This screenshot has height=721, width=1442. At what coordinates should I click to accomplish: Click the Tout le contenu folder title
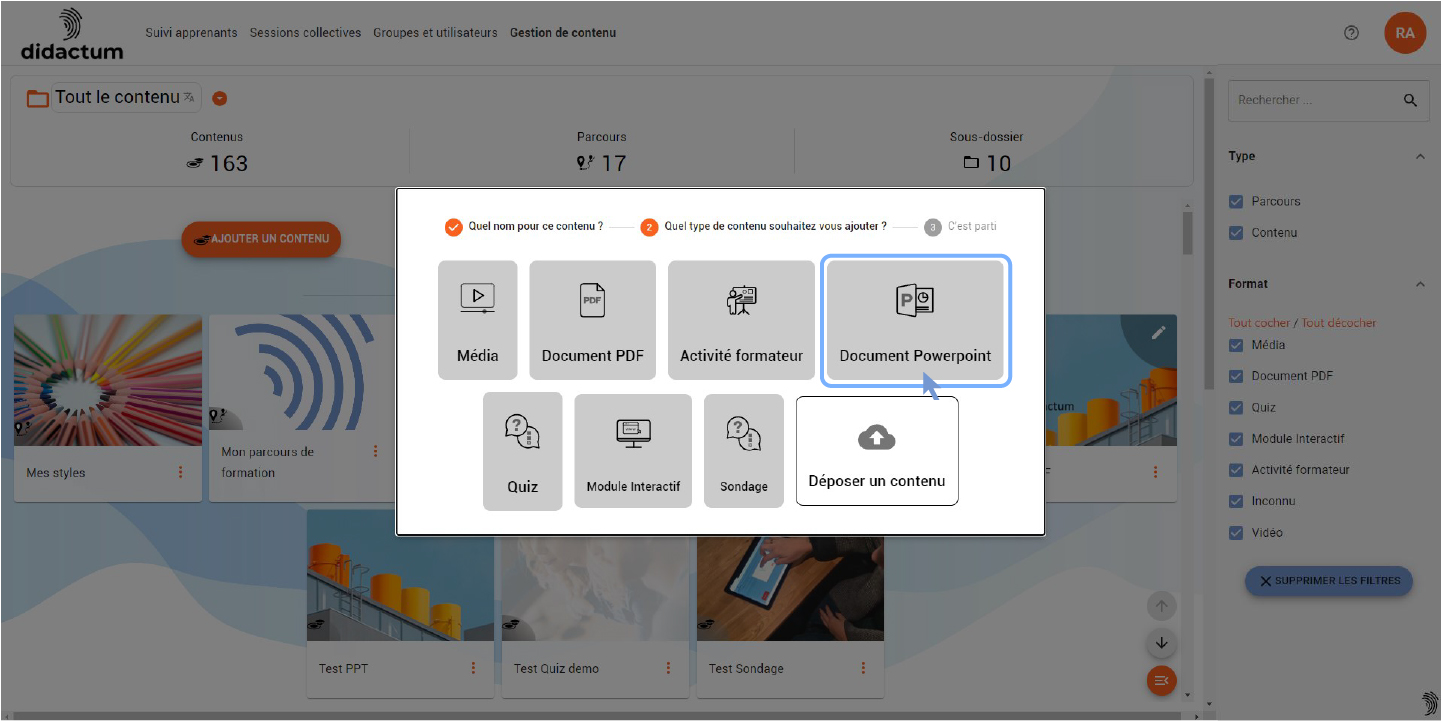(x=117, y=97)
